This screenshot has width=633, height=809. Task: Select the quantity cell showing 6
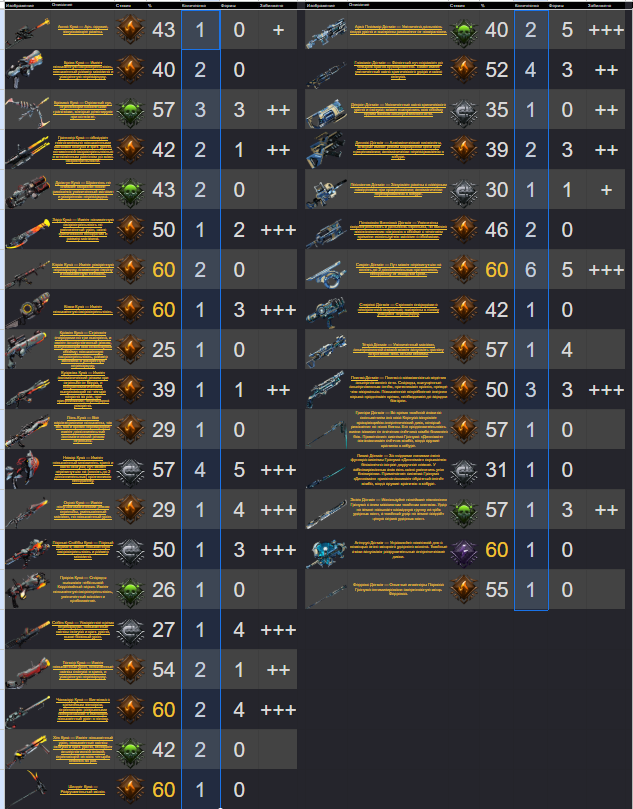tap(531, 270)
